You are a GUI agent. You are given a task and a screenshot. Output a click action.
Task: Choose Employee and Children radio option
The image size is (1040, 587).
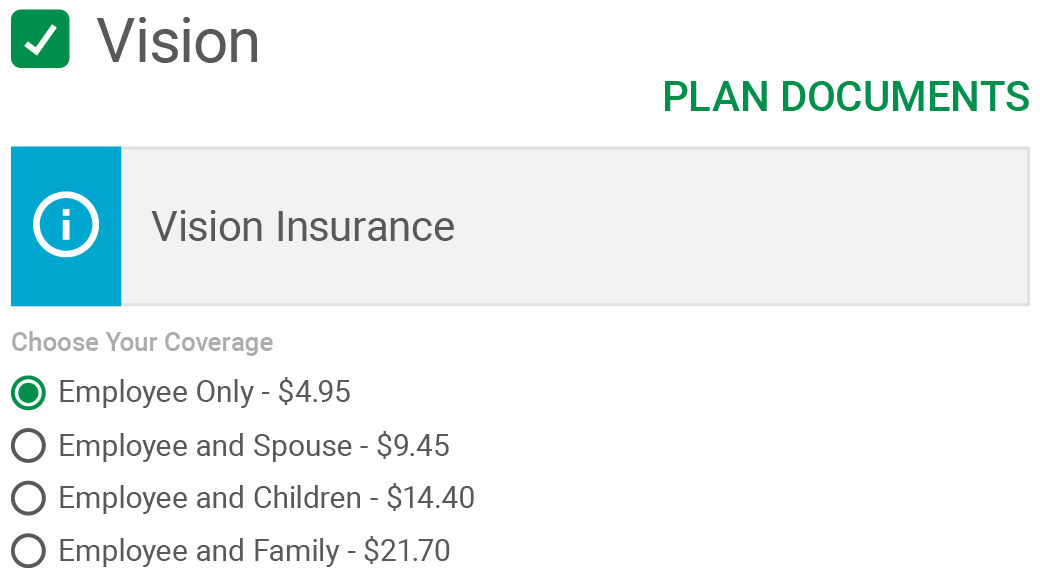click(29, 498)
